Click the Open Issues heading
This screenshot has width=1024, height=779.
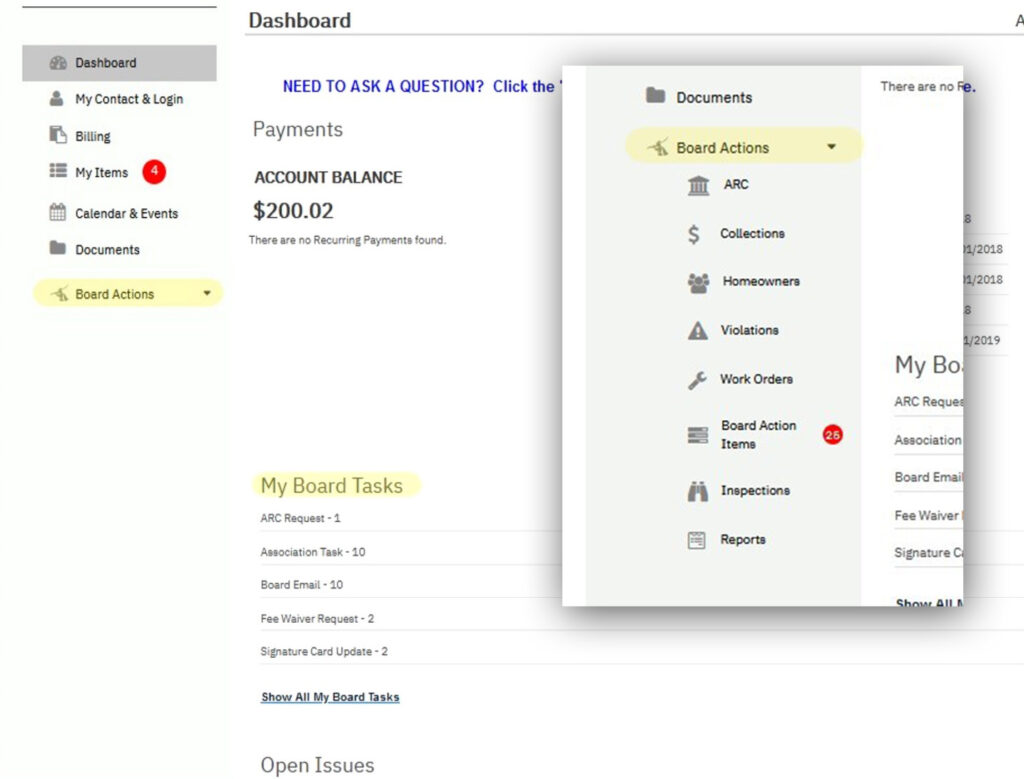[317, 765]
